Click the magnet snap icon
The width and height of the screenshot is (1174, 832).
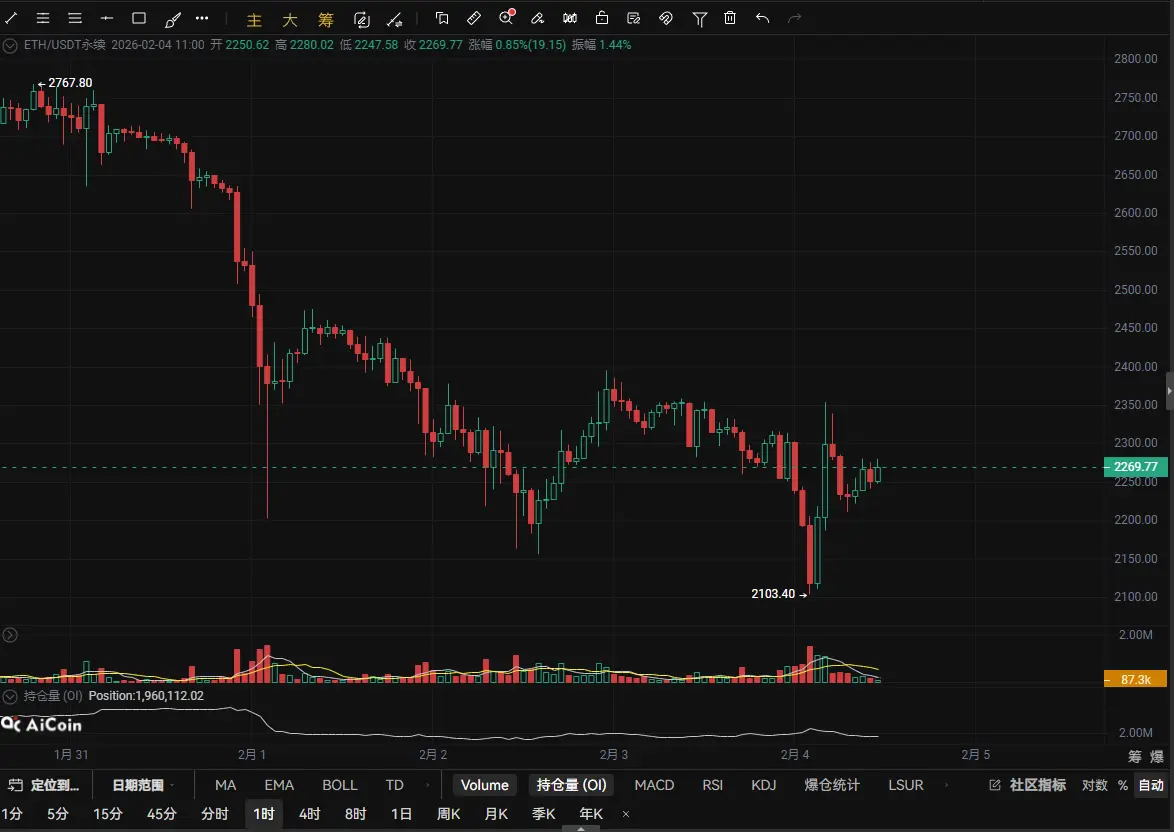(x=666, y=18)
